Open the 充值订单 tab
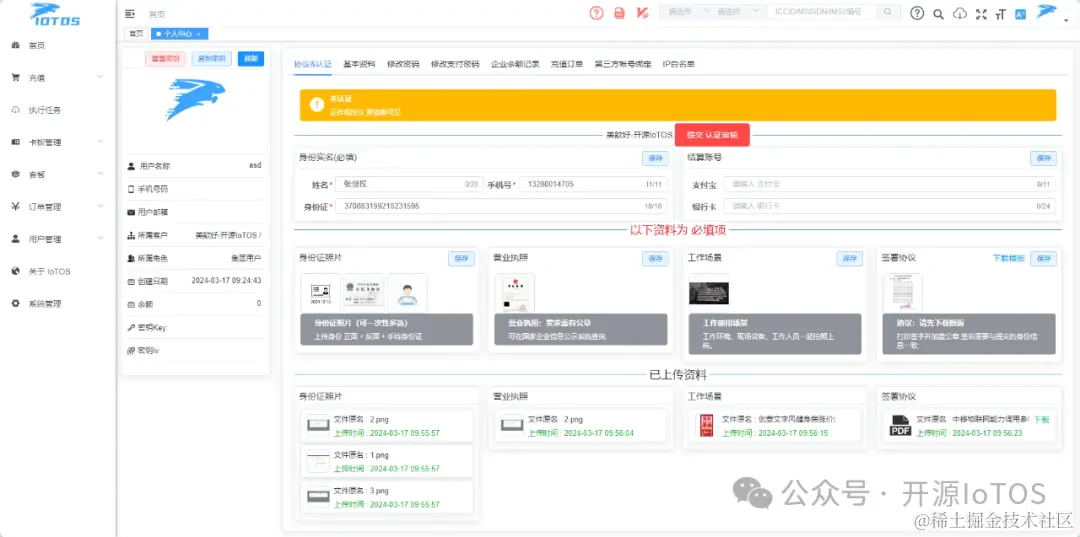This screenshot has width=1080, height=537. [x=567, y=64]
